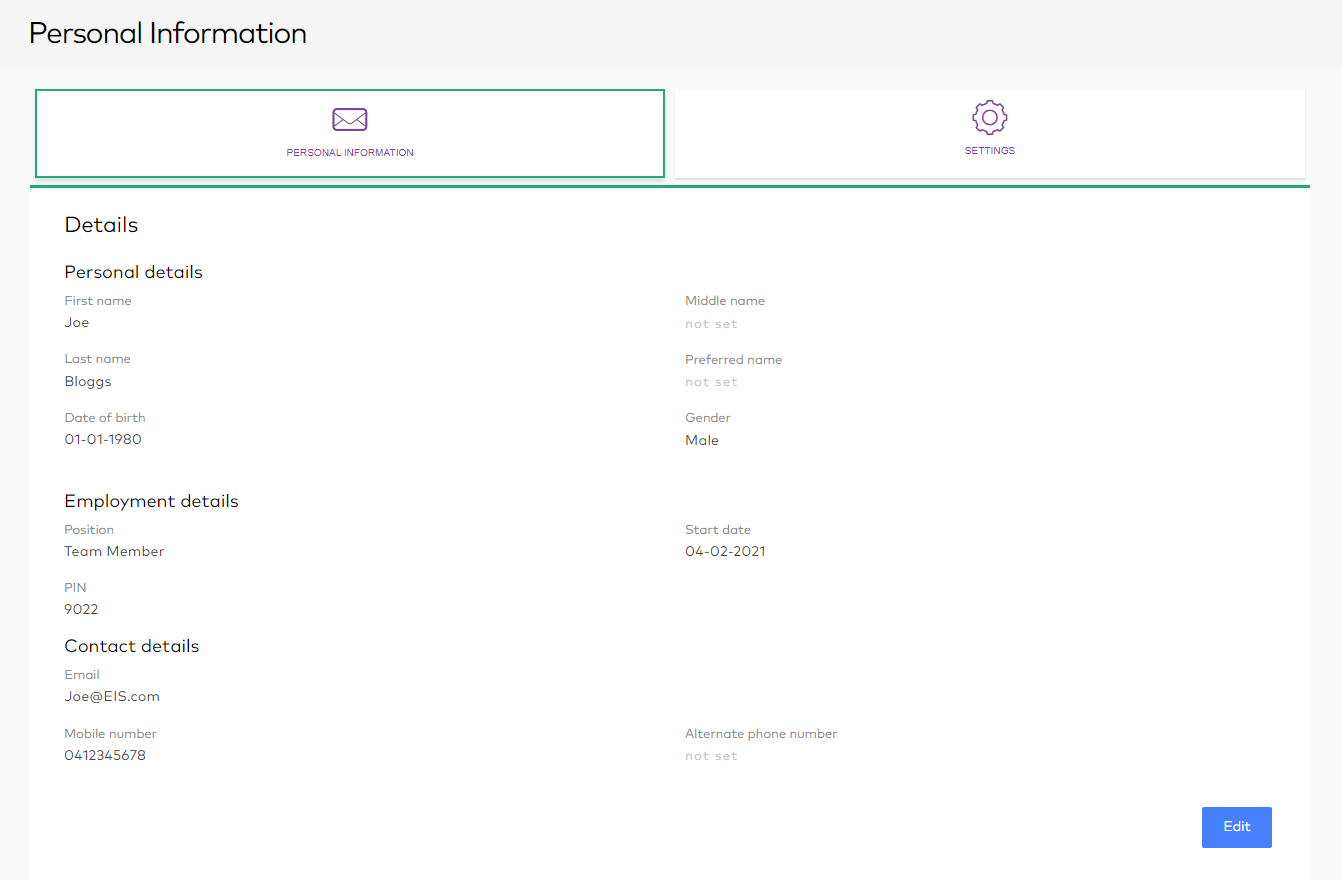Click the Start date value 04-02-2021
This screenshot has height=880, width=1342.
coord(725,552)
